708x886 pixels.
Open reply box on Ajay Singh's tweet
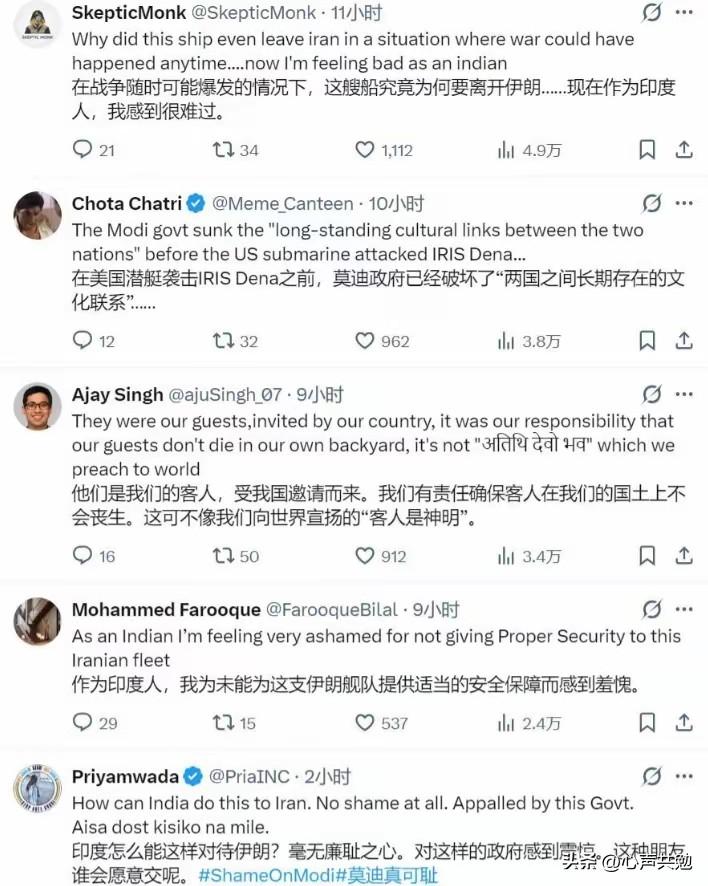coord(82,555)
